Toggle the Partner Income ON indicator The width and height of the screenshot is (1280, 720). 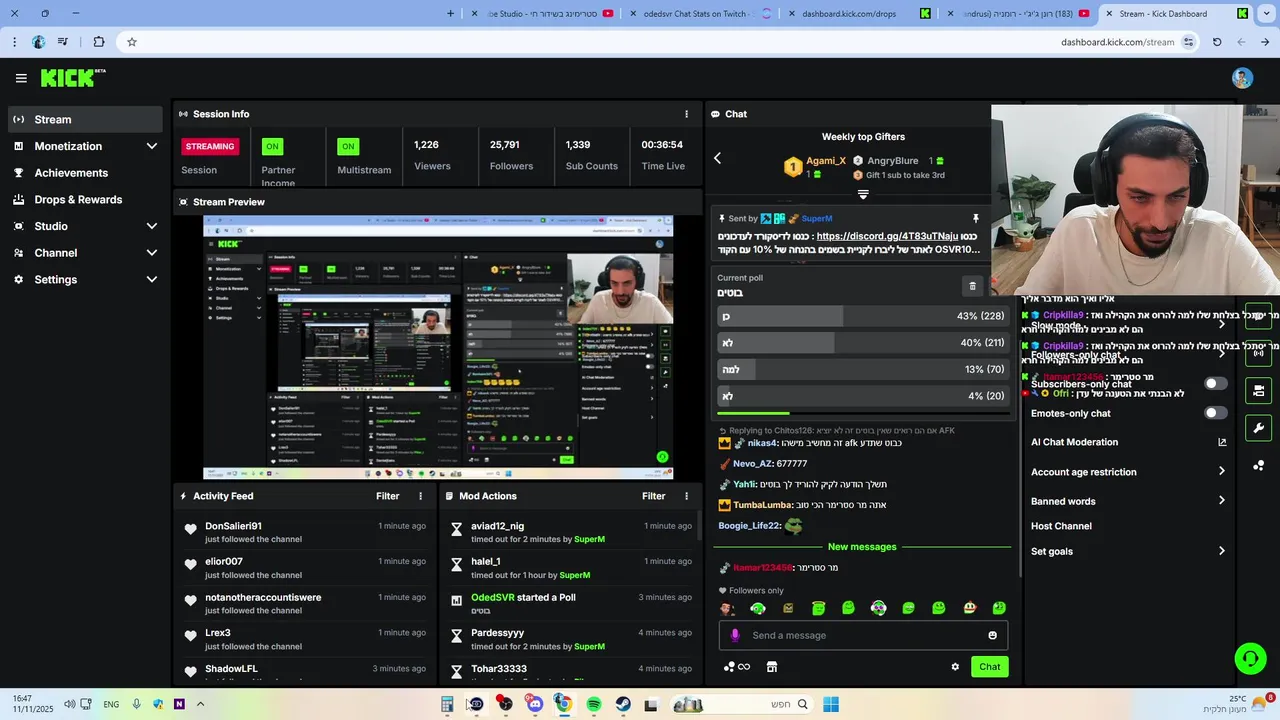click(272, 146)
